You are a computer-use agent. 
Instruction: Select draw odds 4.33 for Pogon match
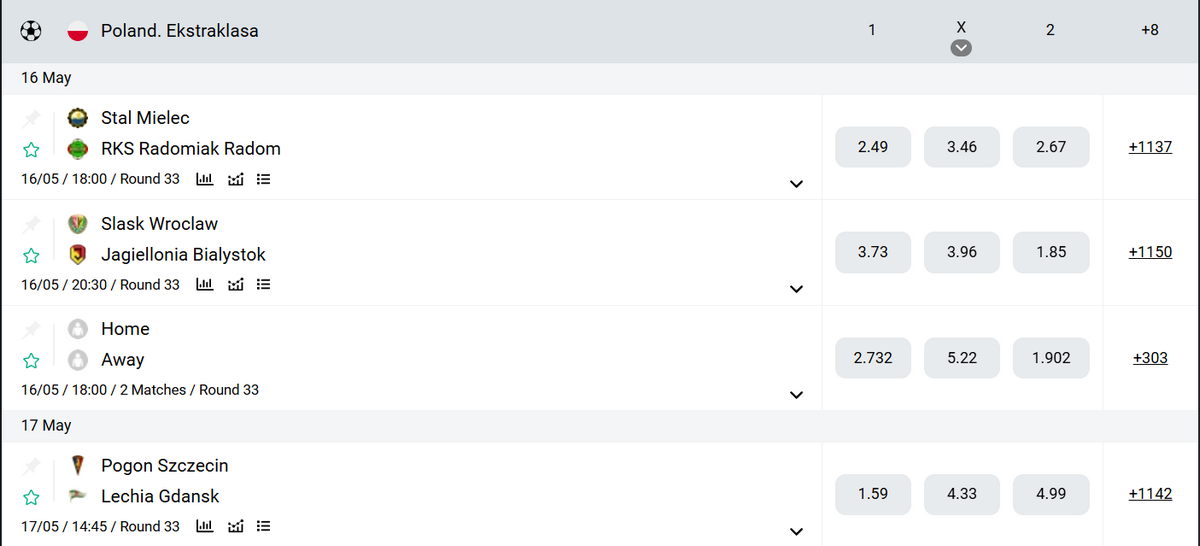(x=962, y=494)
